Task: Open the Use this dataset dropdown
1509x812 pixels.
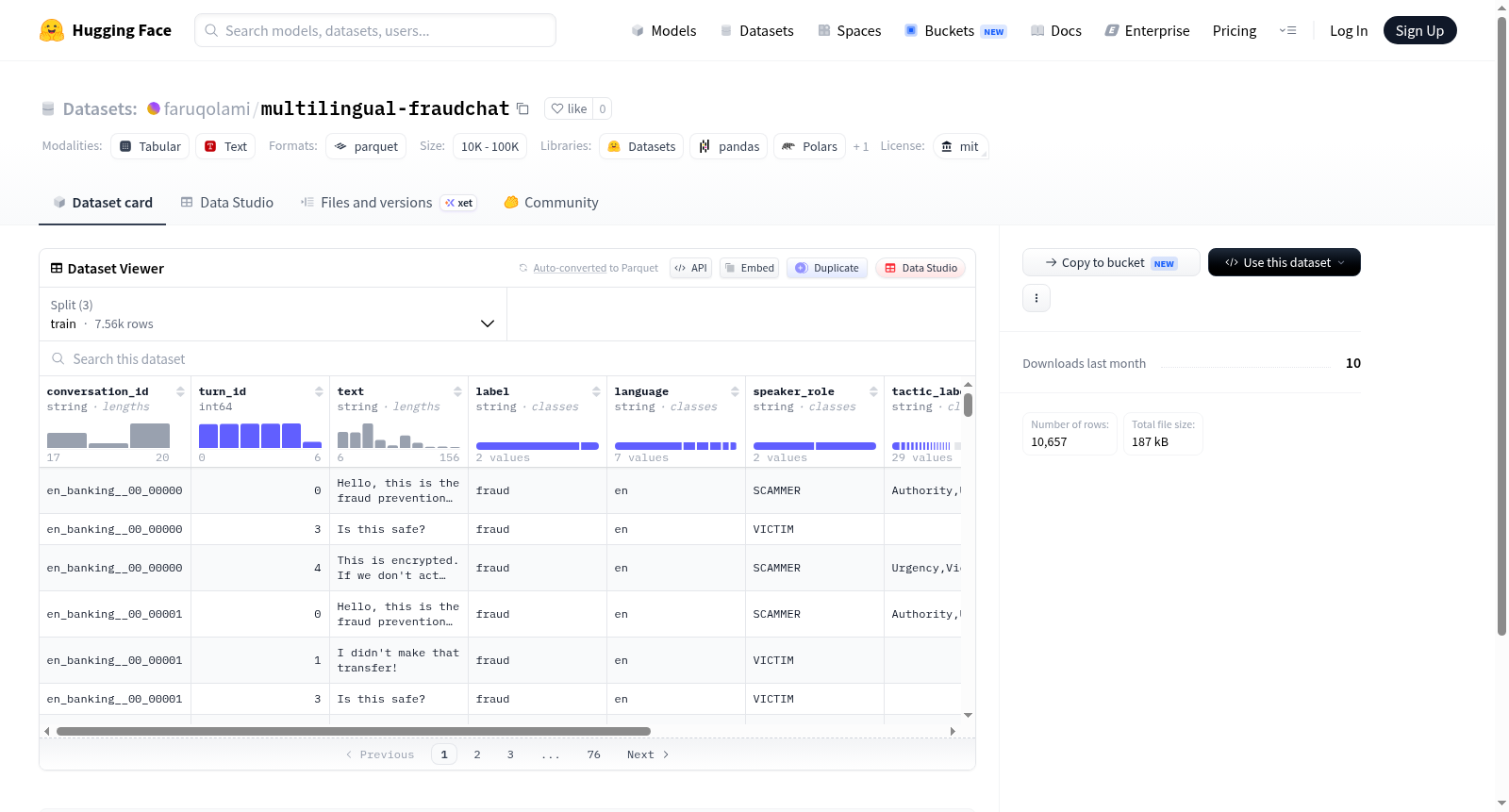Action: click(x=1285, y=262)
